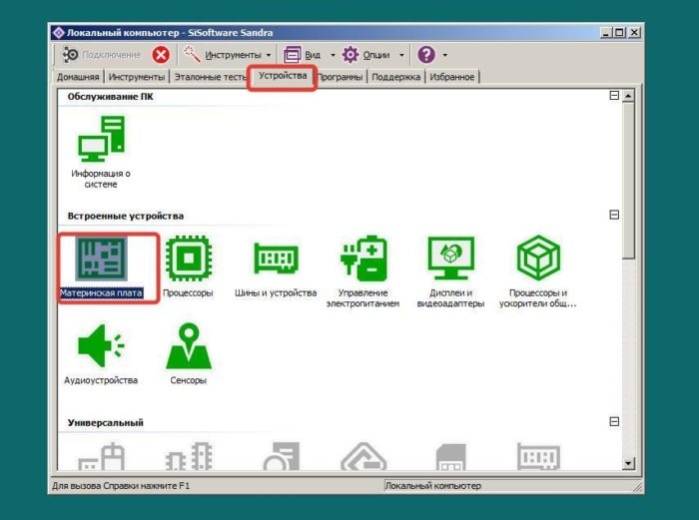Click the red disconnect X toolbar icon
The height and width of the screenshot is (520, 699).
click(161, 55)
